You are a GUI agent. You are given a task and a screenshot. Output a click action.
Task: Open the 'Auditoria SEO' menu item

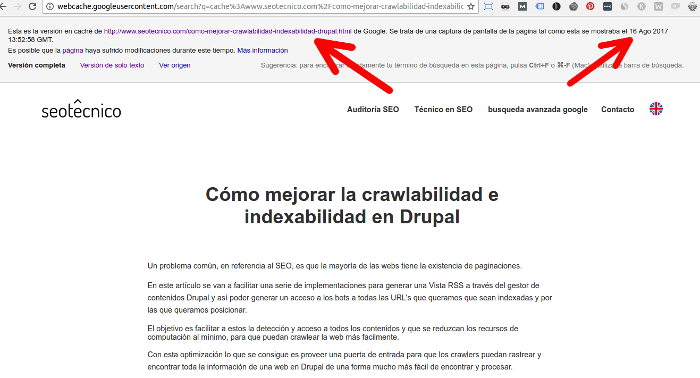coord(373,109)
